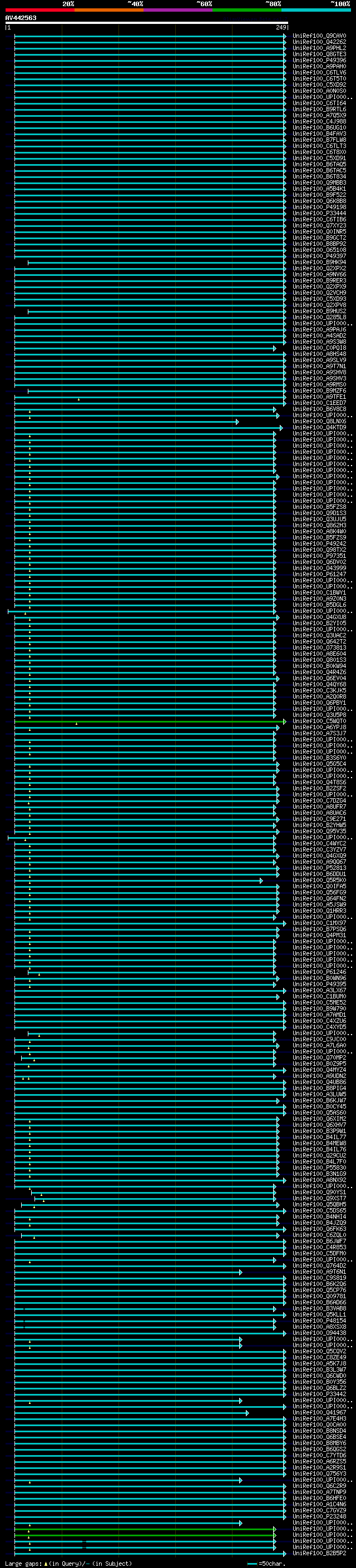Click UniRef100_B9HK94 label
The height and width of the screenshot is (1568, 356).
(x=319, y=263)
